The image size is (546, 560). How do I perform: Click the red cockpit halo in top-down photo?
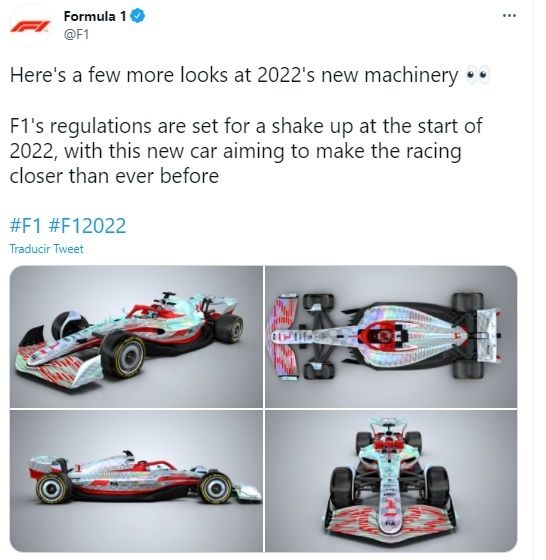[x=380, y=336]
